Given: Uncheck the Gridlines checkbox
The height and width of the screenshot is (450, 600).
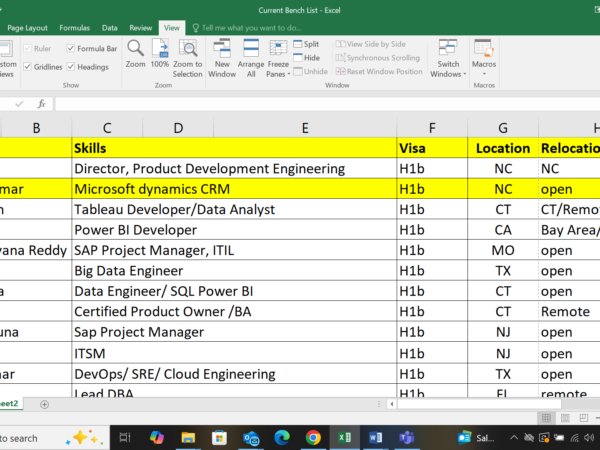Looking at the screenshot, I should [x=27, y=67].
